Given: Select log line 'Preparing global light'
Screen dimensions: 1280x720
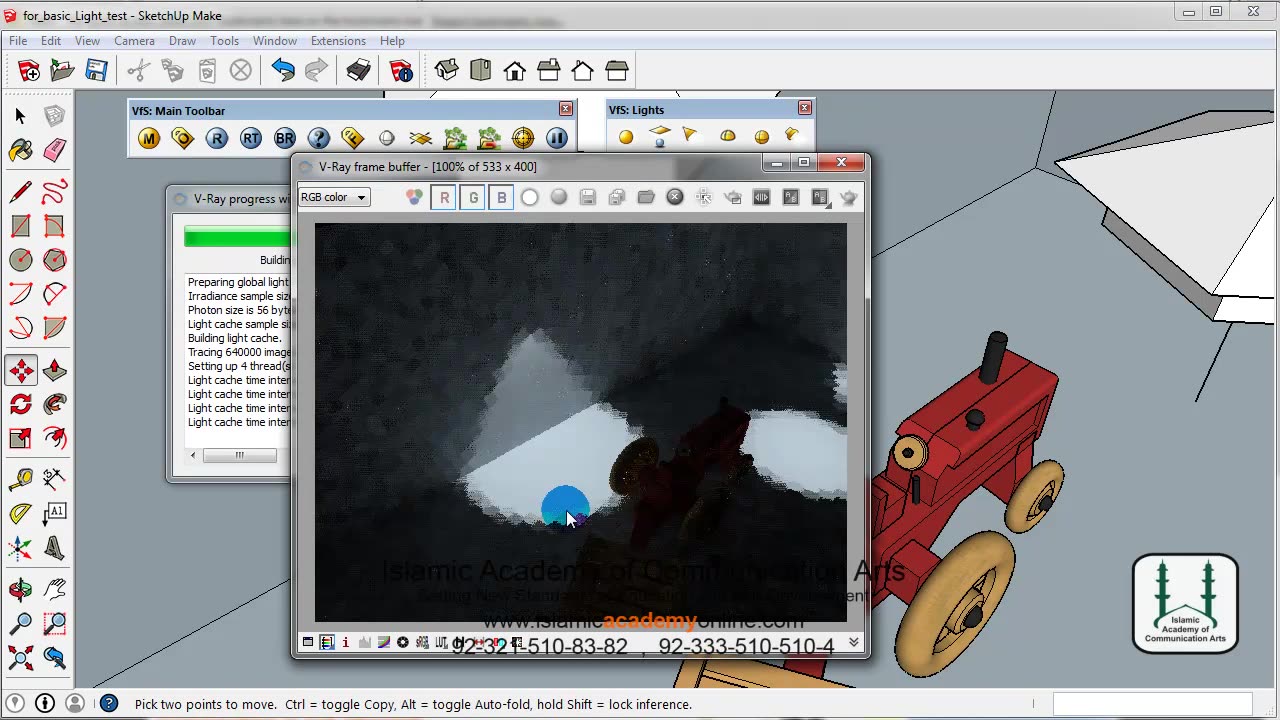Looking at the screenshot, I should (239, 282).
